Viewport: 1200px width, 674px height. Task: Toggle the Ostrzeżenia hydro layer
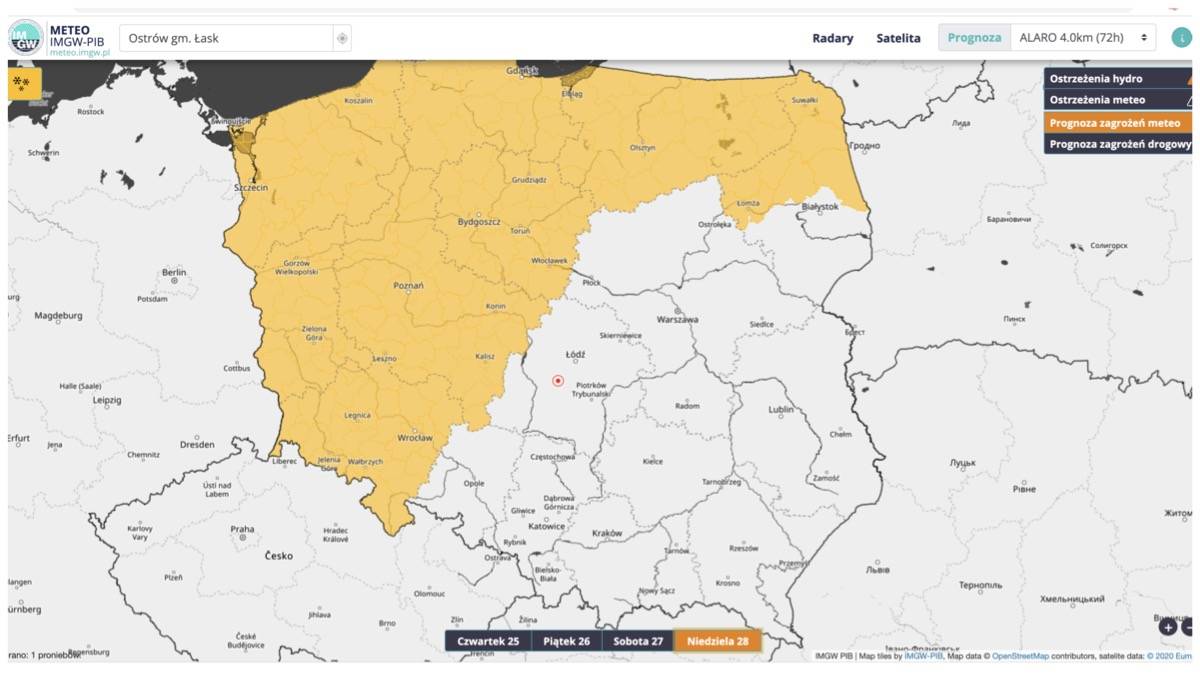pyautogui.click(x=1096, y=79)
